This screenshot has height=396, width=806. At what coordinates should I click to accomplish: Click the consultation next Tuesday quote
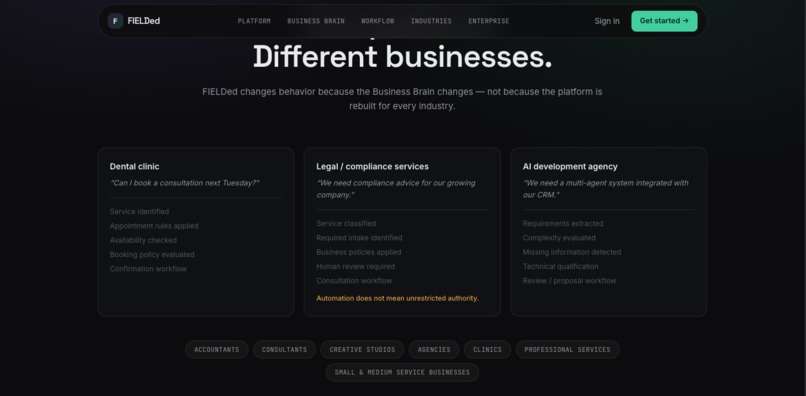[185, 183]
